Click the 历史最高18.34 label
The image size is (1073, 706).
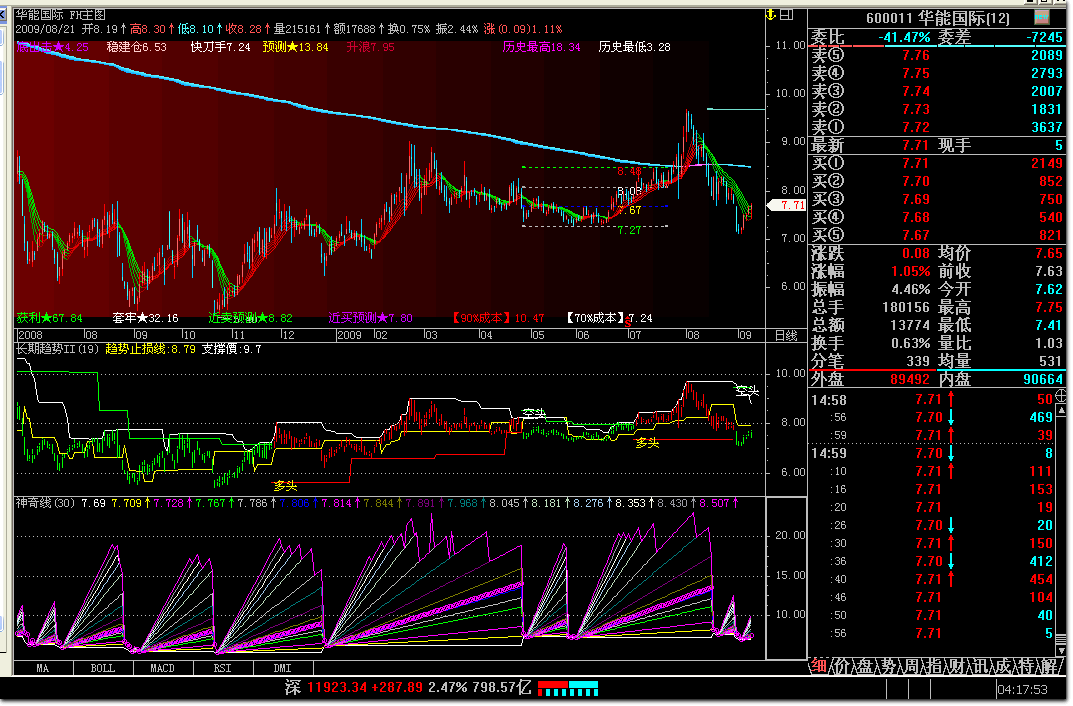541,47
